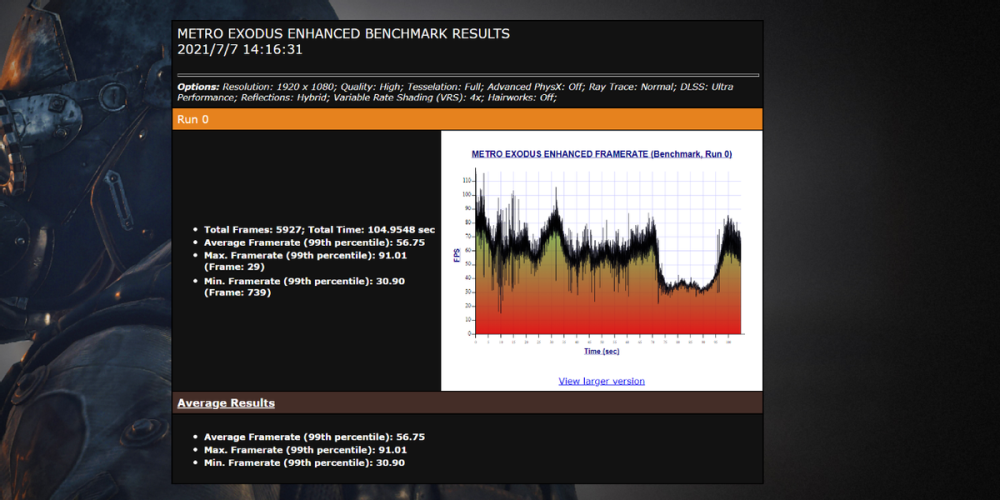1000x500 pixels.
Task: Click Average Results Max. Framerate 91.01 line
Action: [x=305, y=450]
